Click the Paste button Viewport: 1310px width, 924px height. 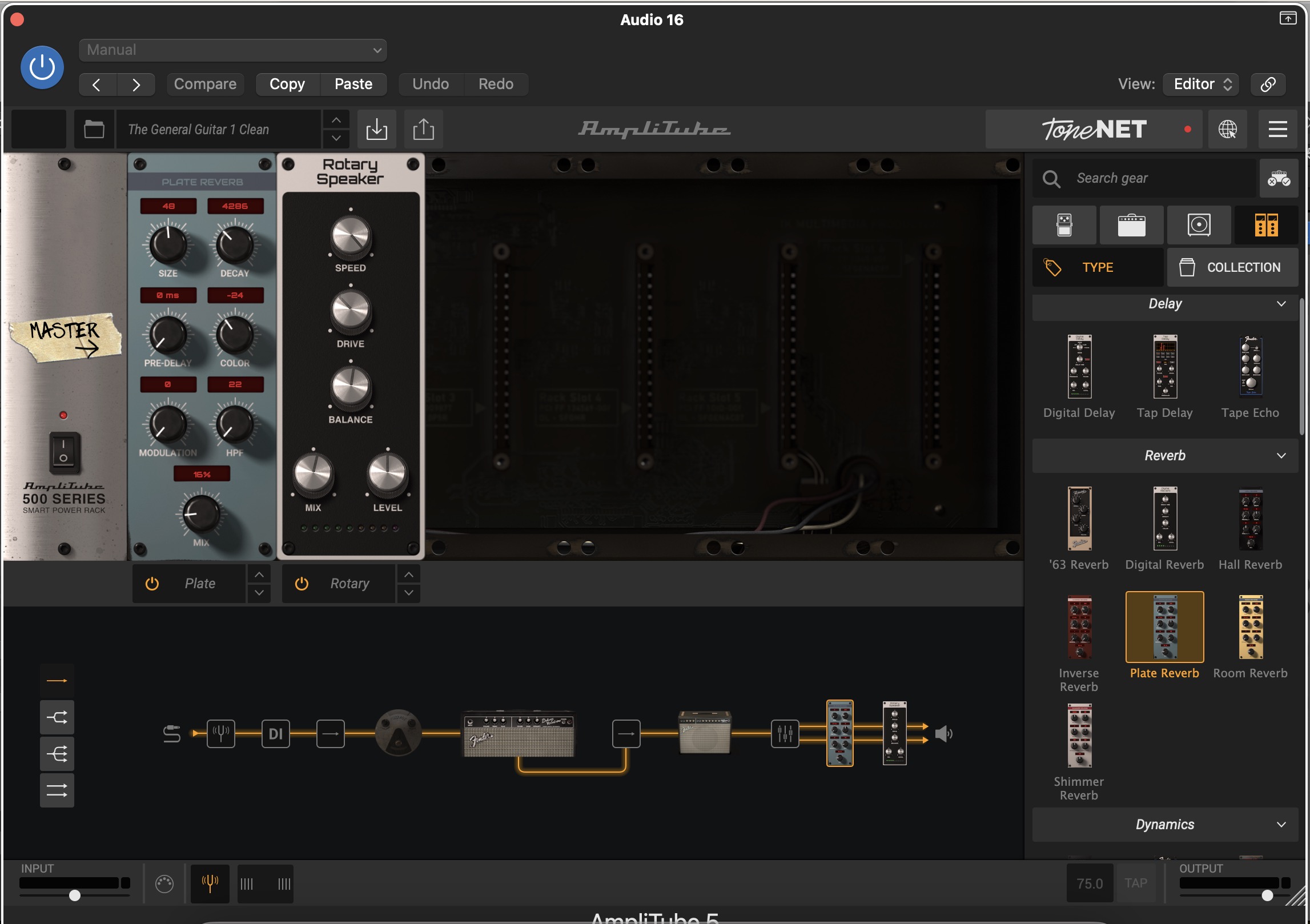pyautogui.click(x=353, y=85)
